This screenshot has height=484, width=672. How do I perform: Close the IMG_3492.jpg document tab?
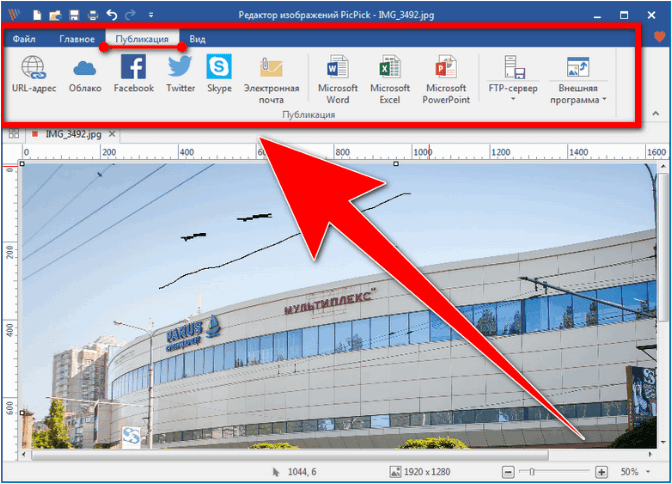coord(112,133)
